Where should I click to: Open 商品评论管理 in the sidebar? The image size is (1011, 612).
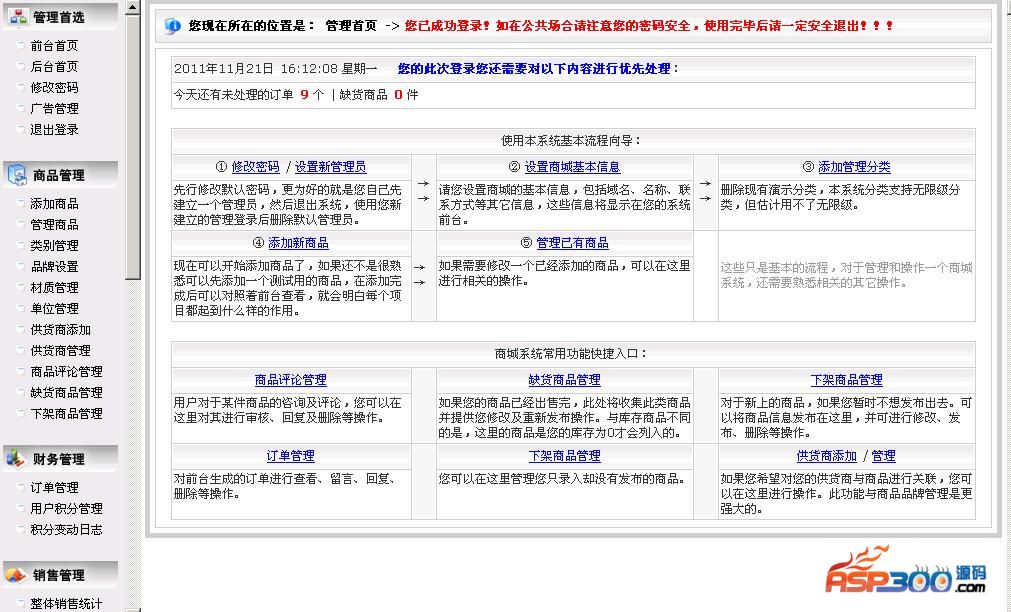pos(66,371)
